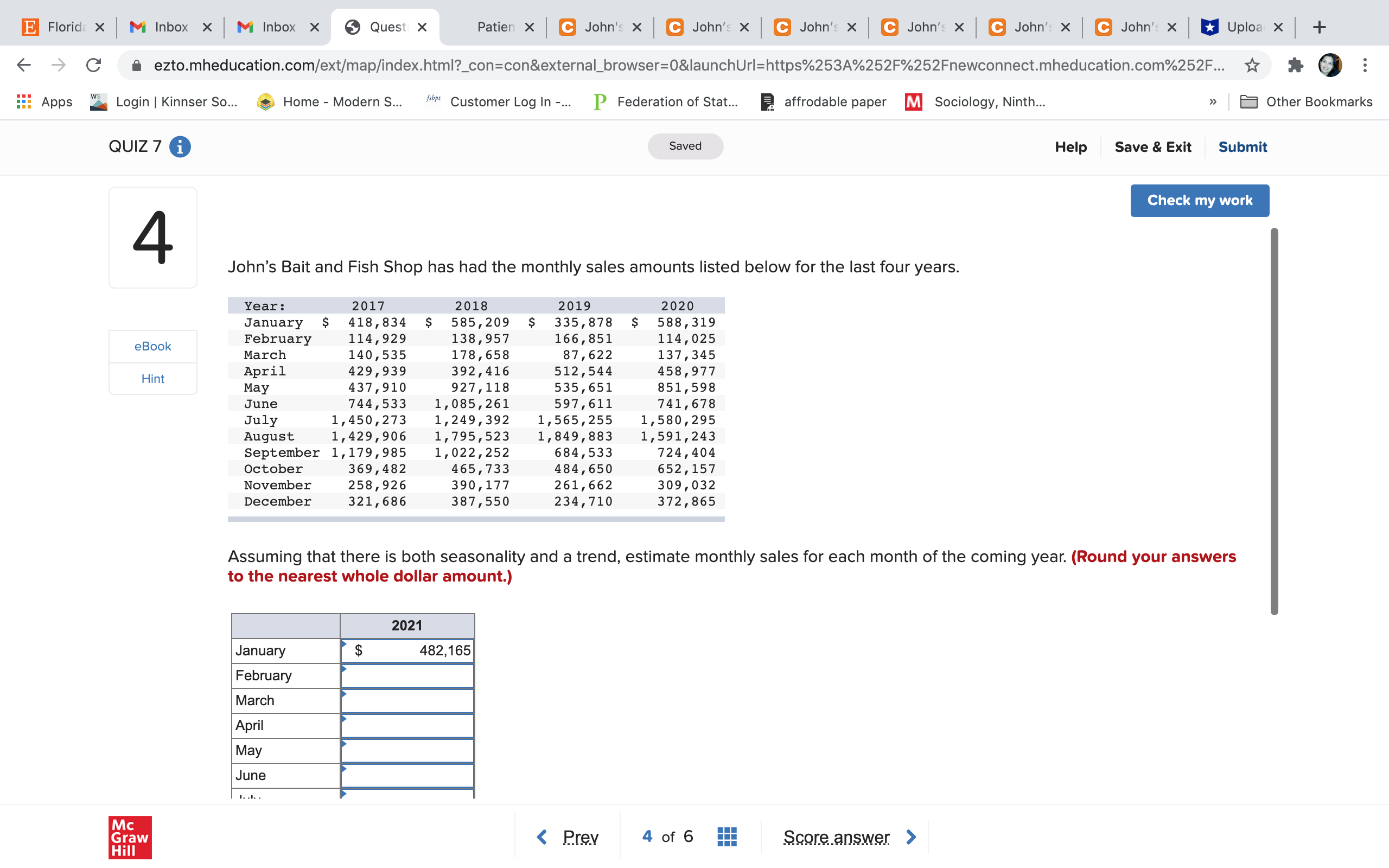This screenshot has height=868, width=1389.
Task: Expand hidden bookmarks overflow chevron
Action: coord(1213,101)
